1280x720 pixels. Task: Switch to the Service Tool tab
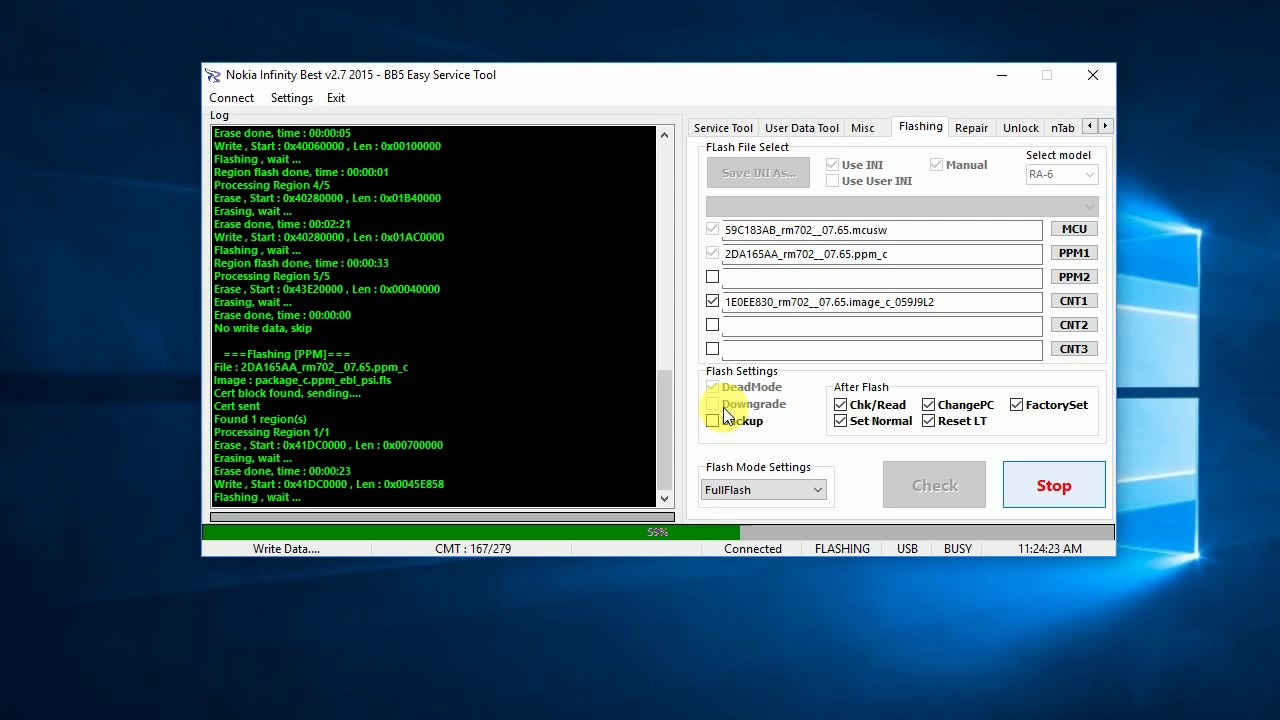(723, 128)
